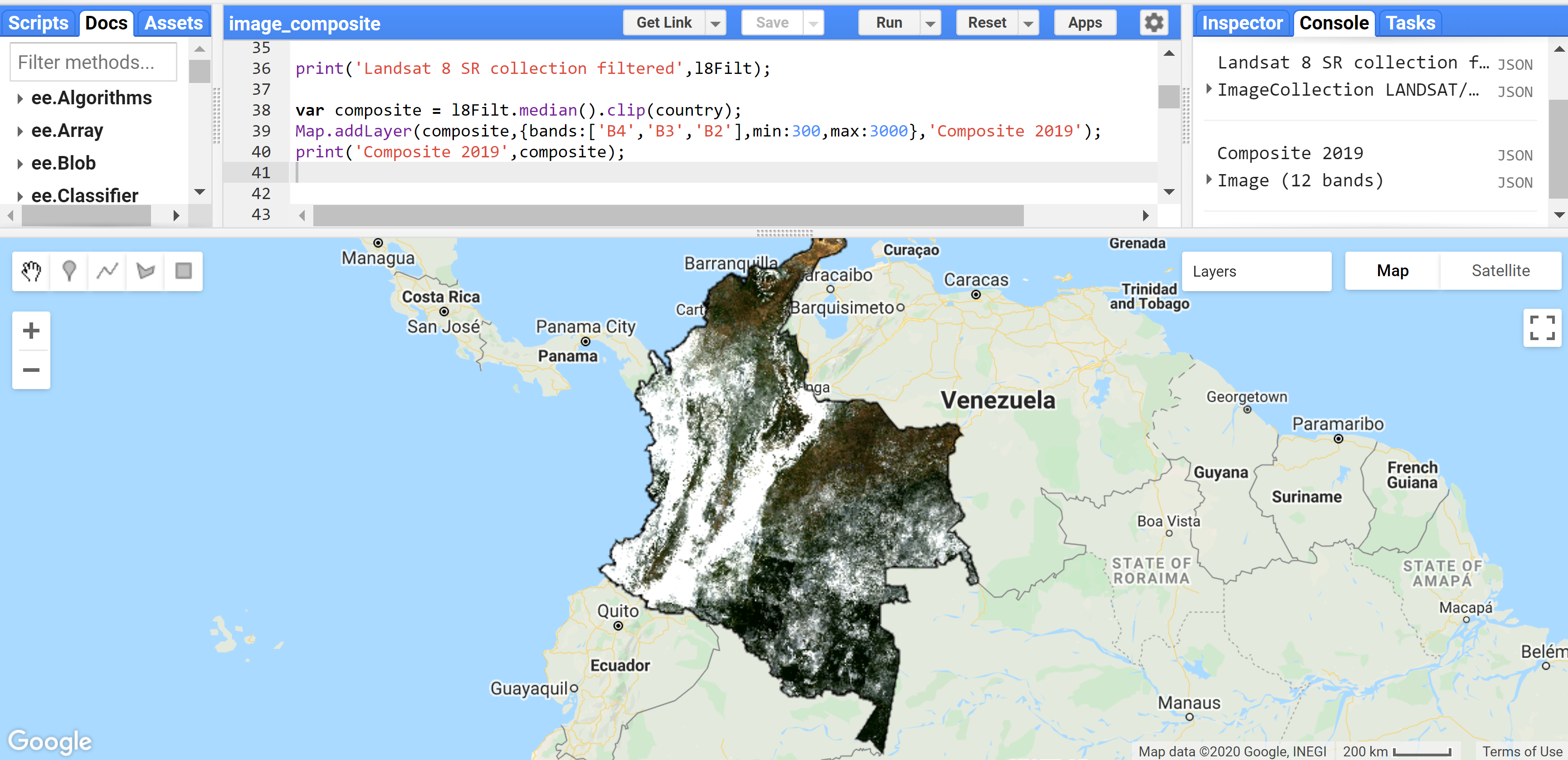Click the Filter methods input field
Viewport: 1568px width, 760px height.
[x=94, y=62]
